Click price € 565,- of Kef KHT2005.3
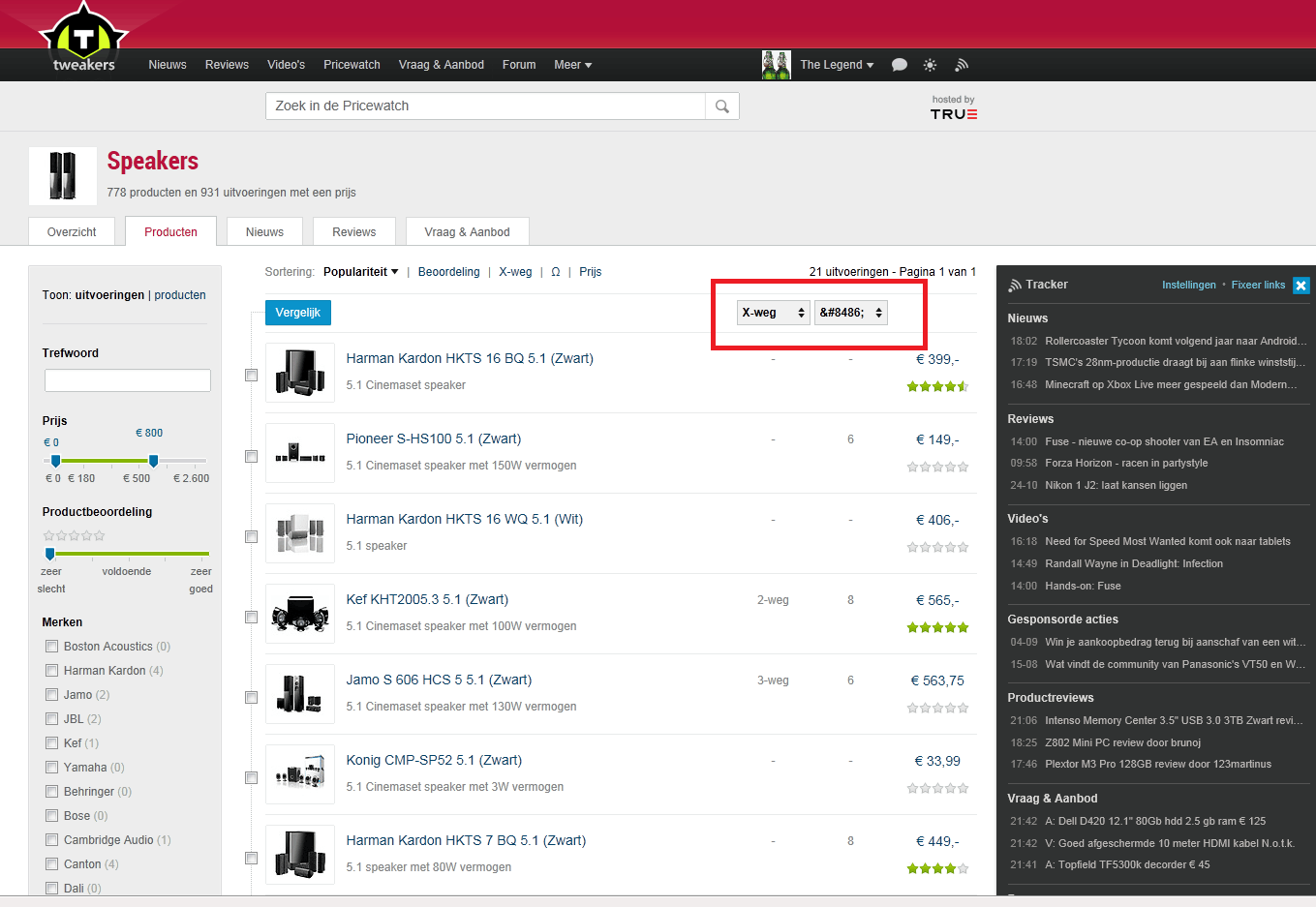 coord(937,600)
